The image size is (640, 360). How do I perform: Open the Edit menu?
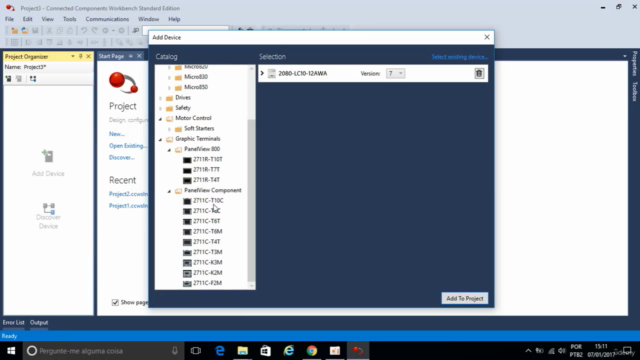pos(27,19)
